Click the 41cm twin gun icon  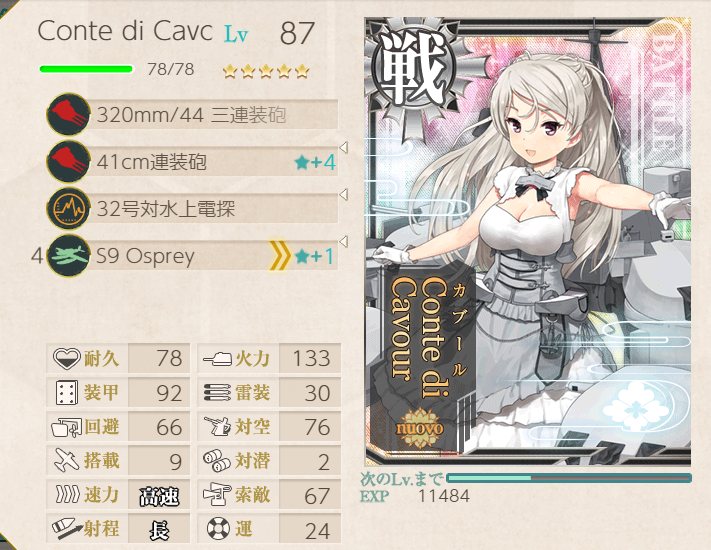(x=68, y=161)
